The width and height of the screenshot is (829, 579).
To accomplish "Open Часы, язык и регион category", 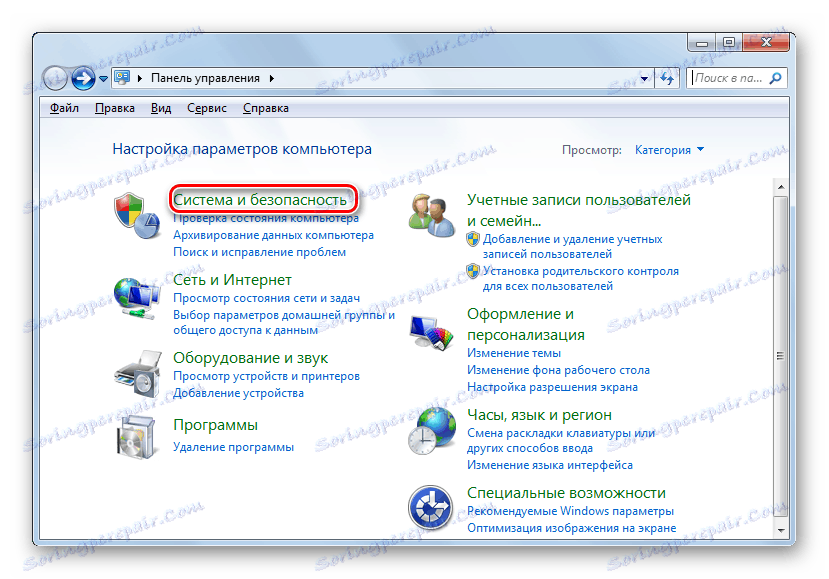I will coord(539,415).
